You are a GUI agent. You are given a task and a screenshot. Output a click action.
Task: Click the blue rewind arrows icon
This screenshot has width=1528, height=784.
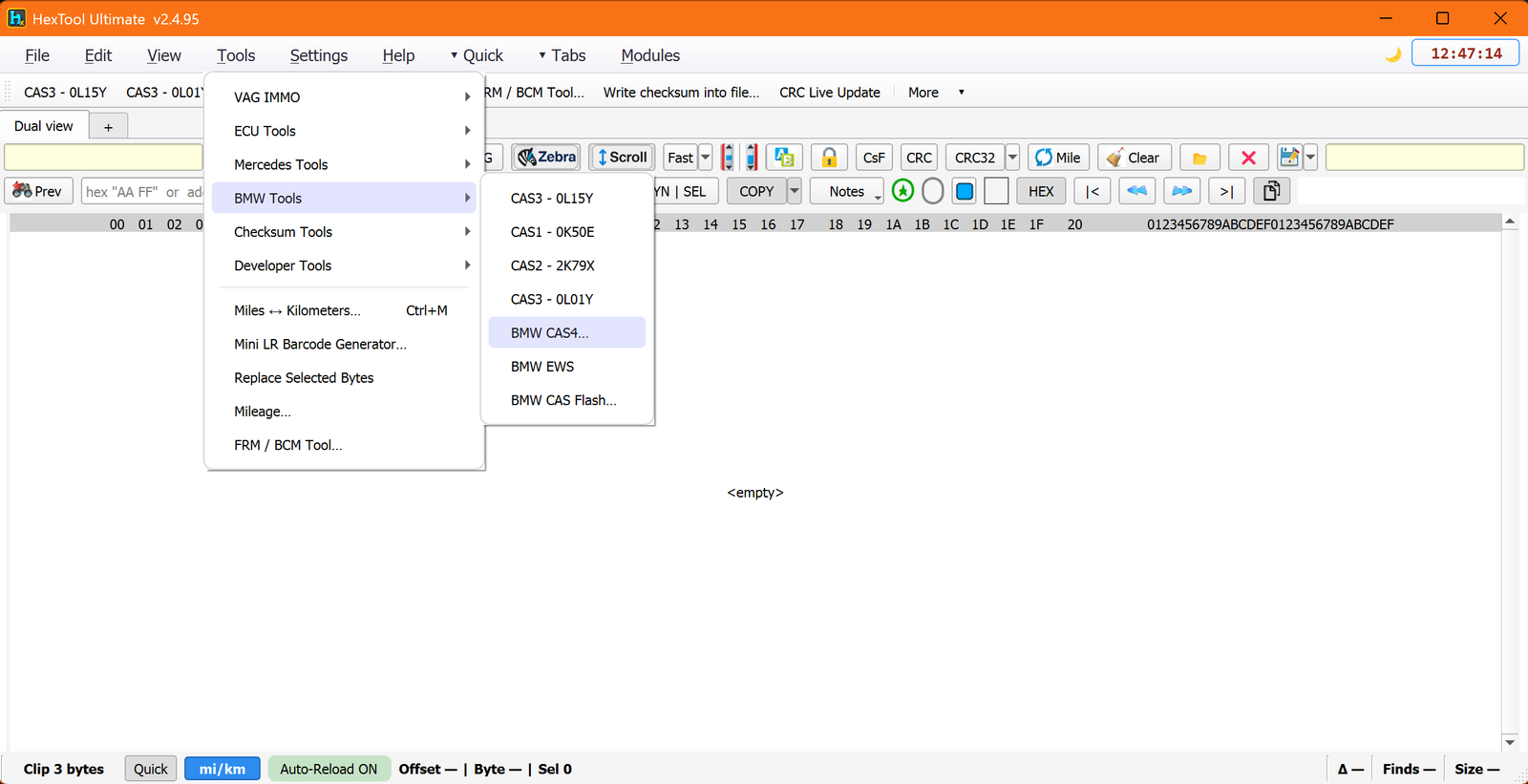[1136, 191]
